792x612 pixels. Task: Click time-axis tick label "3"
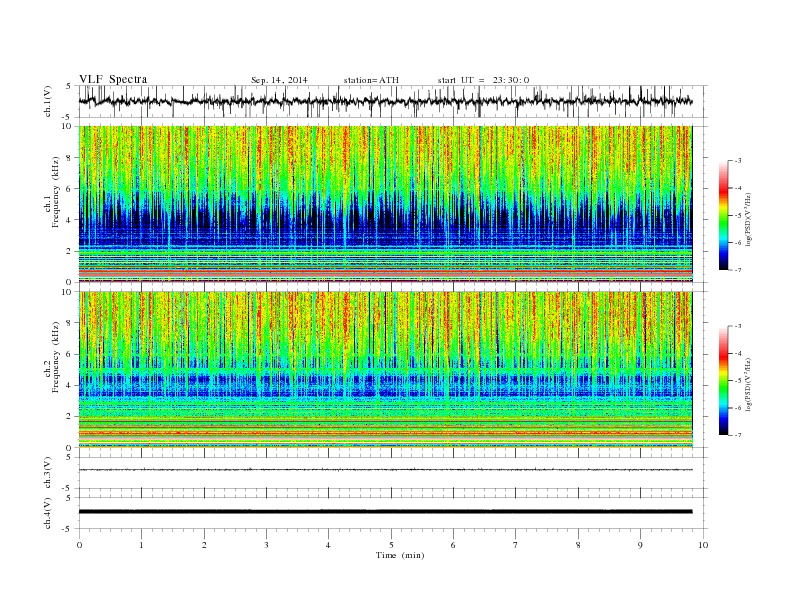click(x=266, y=545)
